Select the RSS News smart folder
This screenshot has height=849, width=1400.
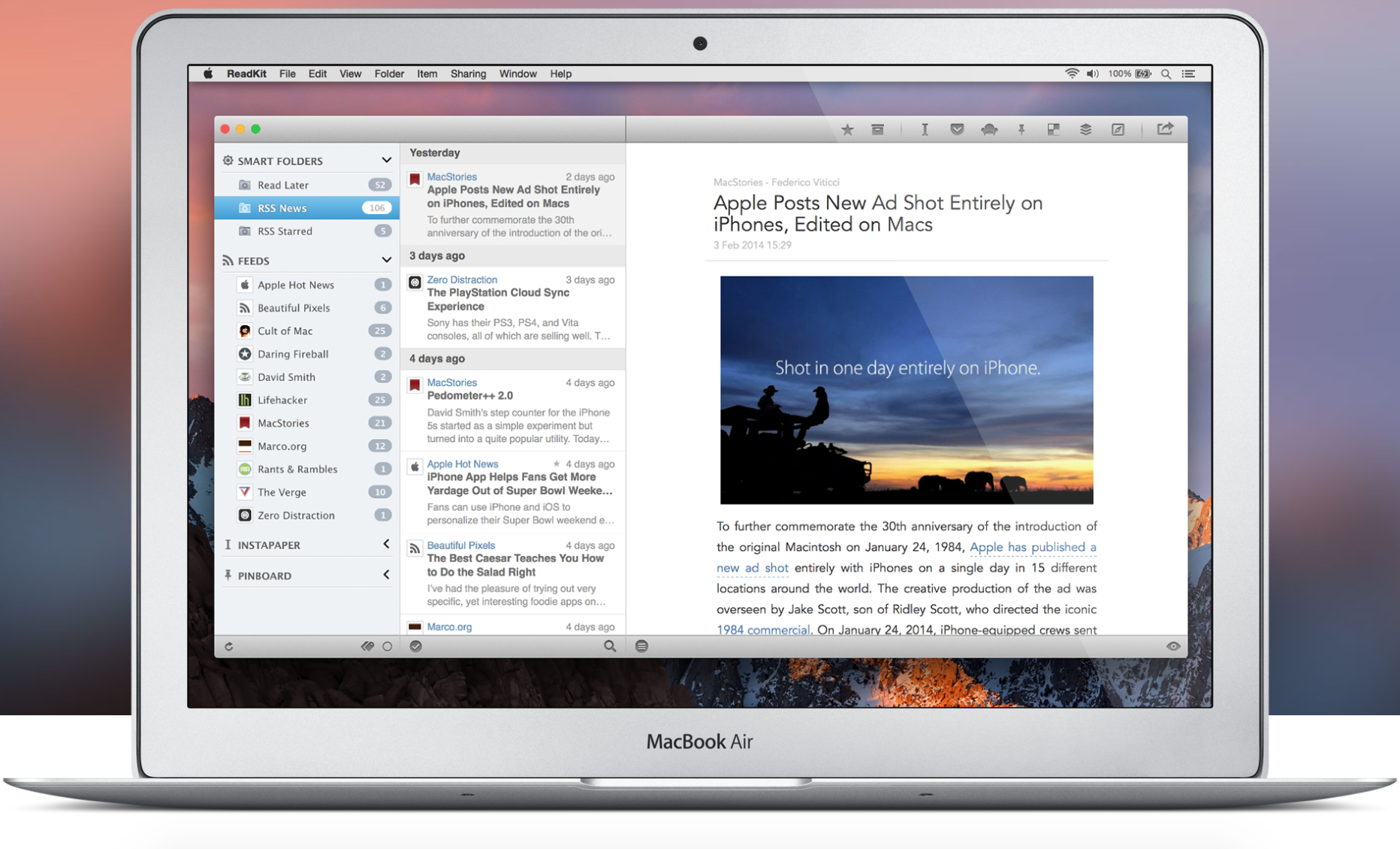coord(306,208)
